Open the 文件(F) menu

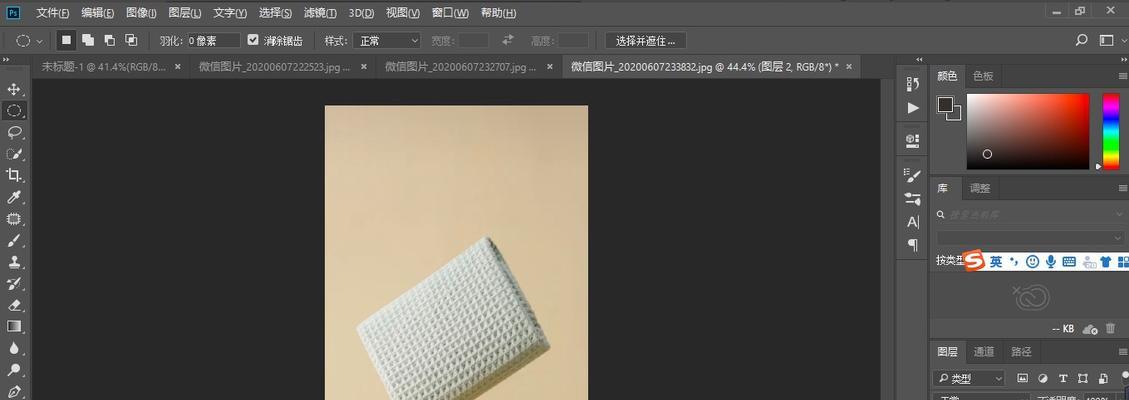pos(53,13)
